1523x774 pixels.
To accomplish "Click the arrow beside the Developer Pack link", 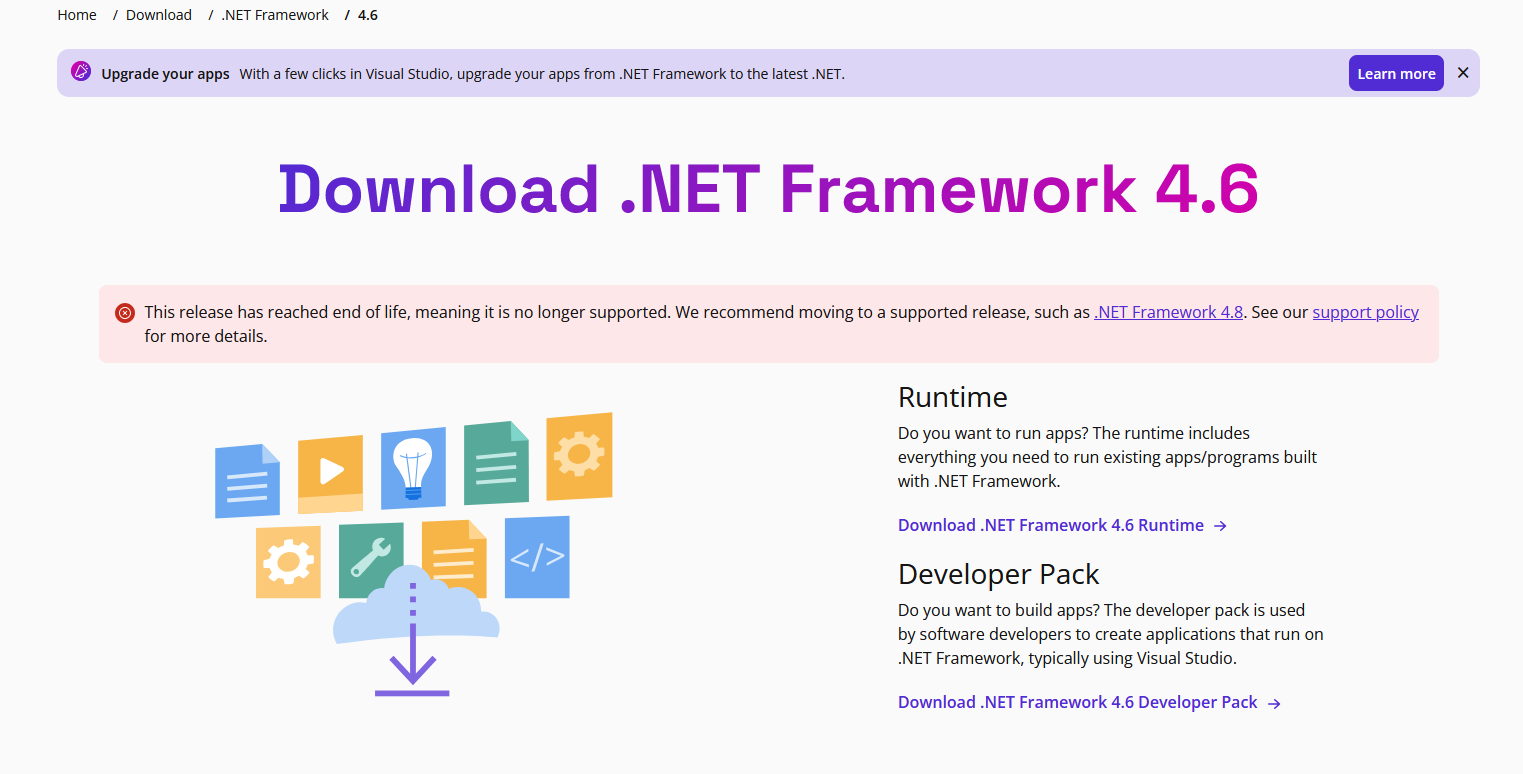I will (x=1275, y=703).
